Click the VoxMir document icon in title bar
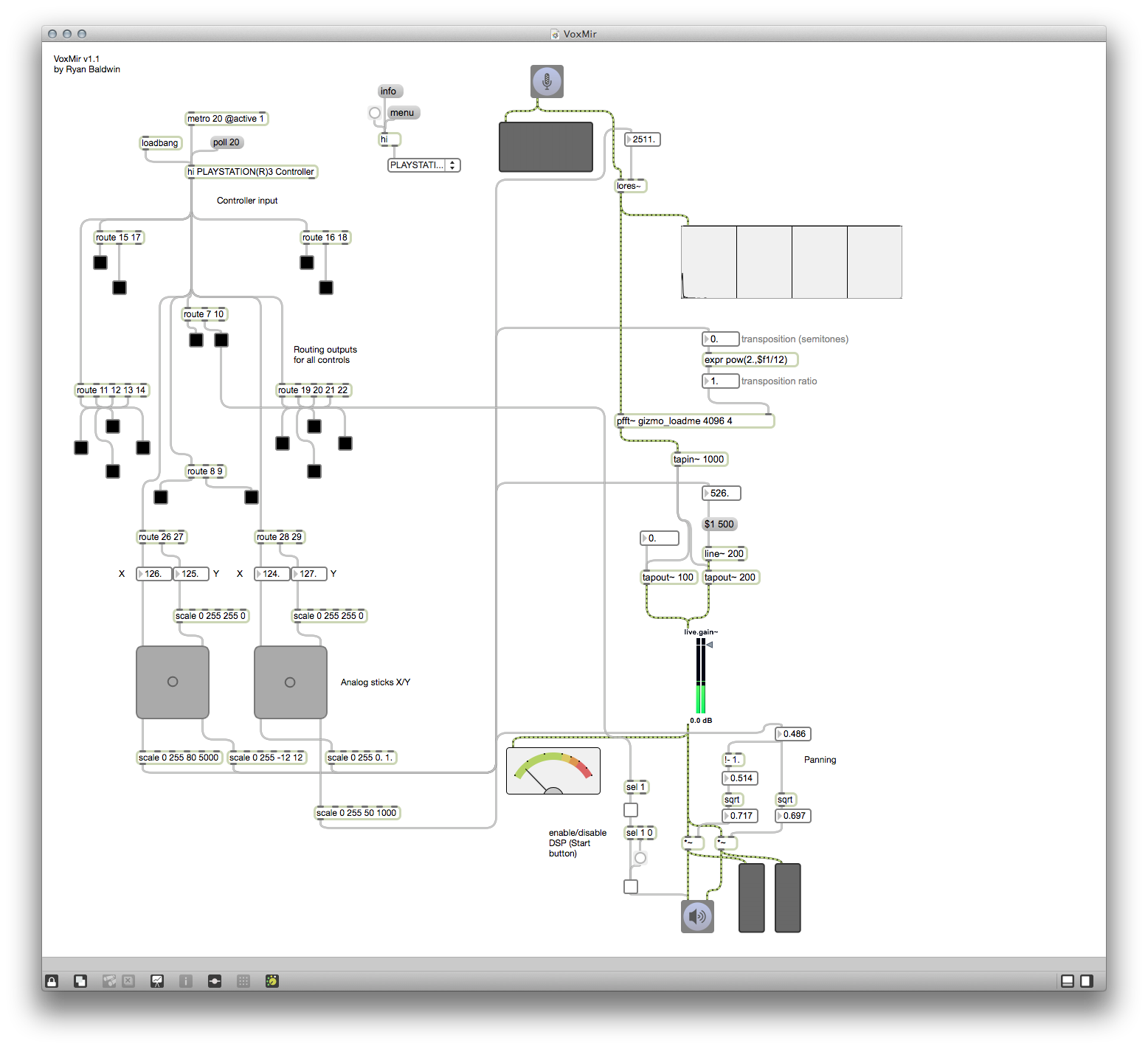This screenshot has width=1148, height=1049. pyautogui.click(x=555, y=34)
